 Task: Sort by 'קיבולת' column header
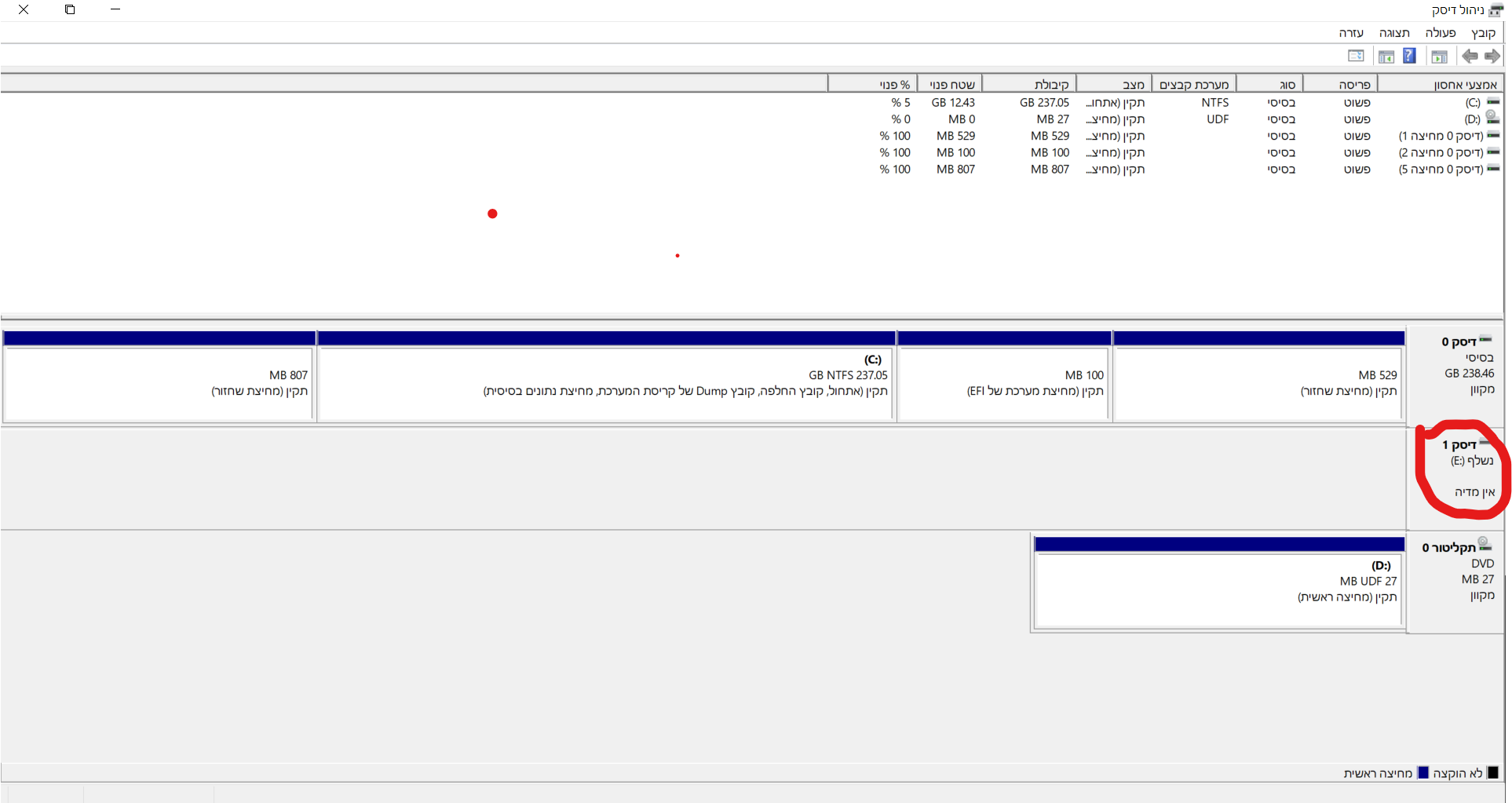[x=1029, y=84]
